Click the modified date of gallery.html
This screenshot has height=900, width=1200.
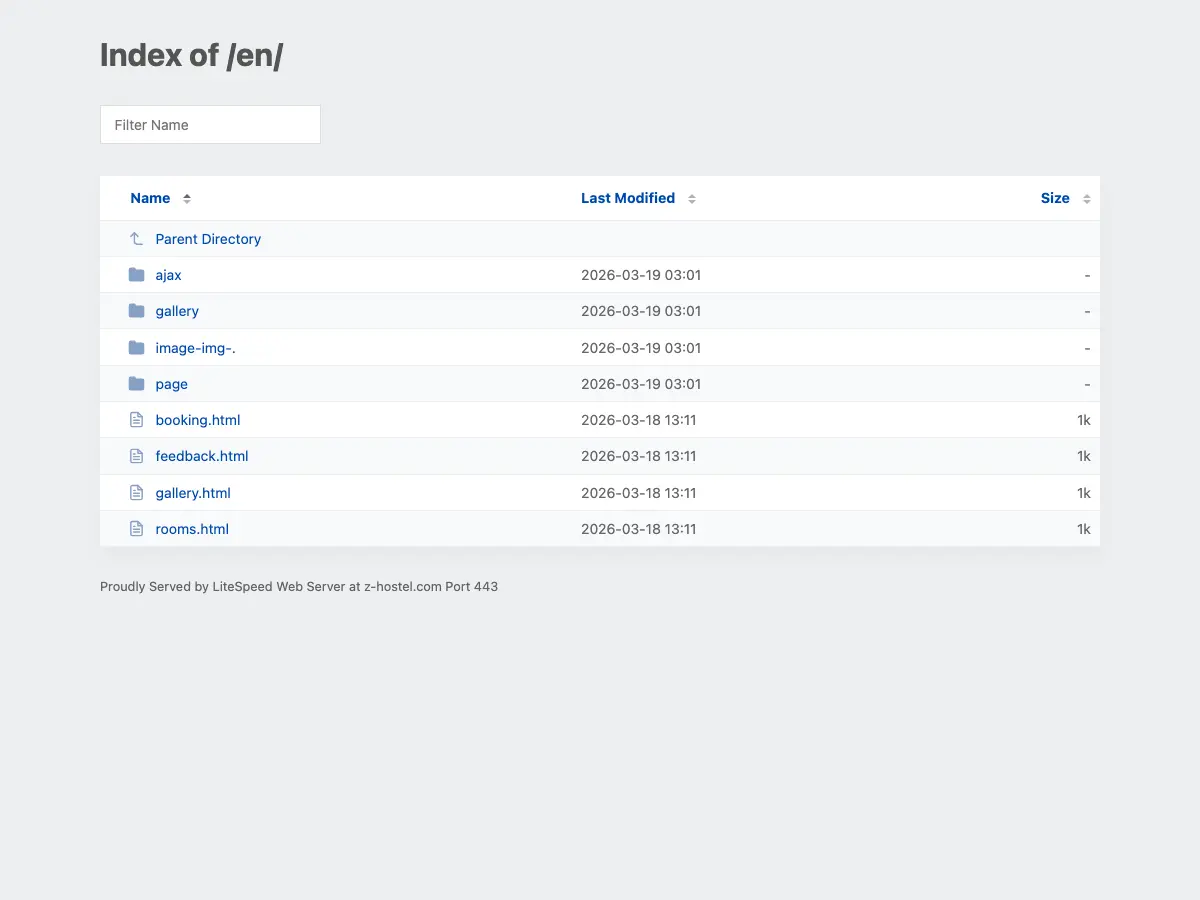tap(639, 493)
